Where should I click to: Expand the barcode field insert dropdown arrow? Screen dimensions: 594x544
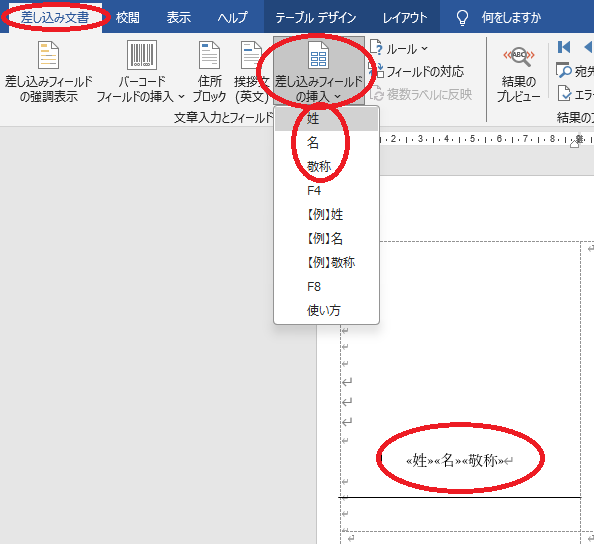pyautogui.click(x=181, y=97)
